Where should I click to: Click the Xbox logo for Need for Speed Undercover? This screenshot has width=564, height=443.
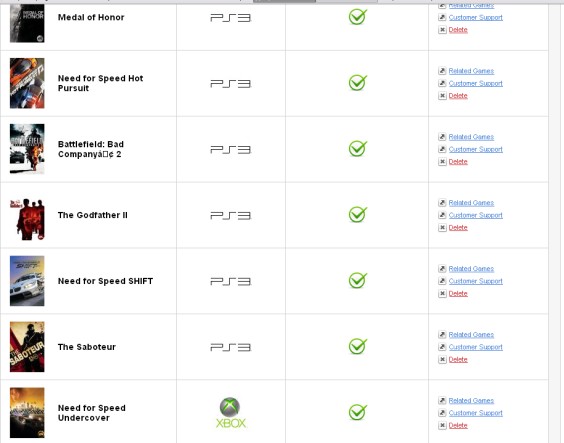(x=231, y=413)
